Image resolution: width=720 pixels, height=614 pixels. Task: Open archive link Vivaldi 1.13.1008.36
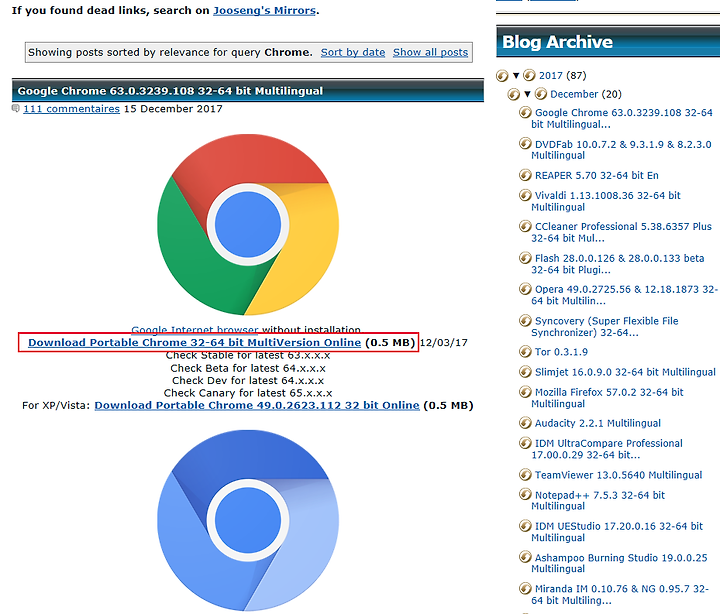(x=606, y=201)
